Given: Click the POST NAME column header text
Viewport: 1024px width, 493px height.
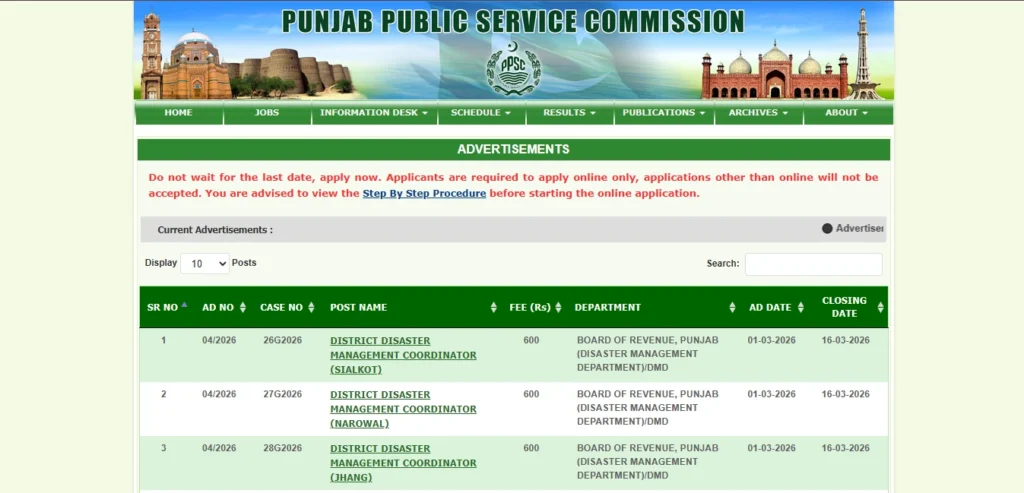Looking at the screenshot, I should point(359,308).
